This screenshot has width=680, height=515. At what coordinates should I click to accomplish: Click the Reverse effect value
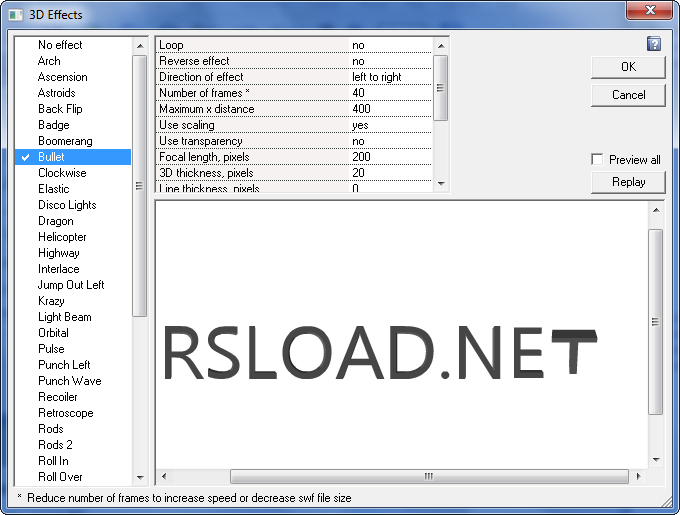[390, 61]
